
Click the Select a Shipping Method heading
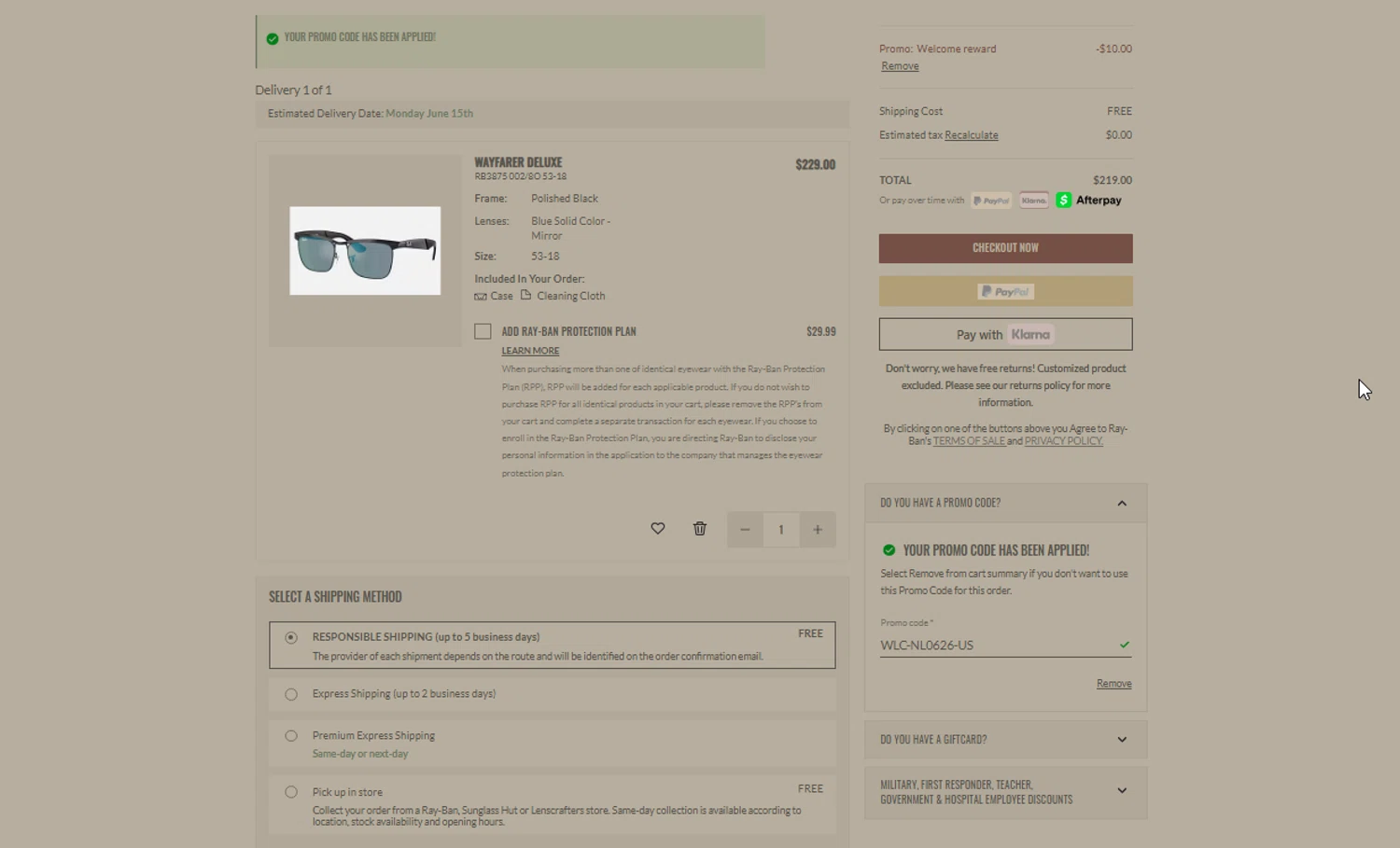[335, 597]
